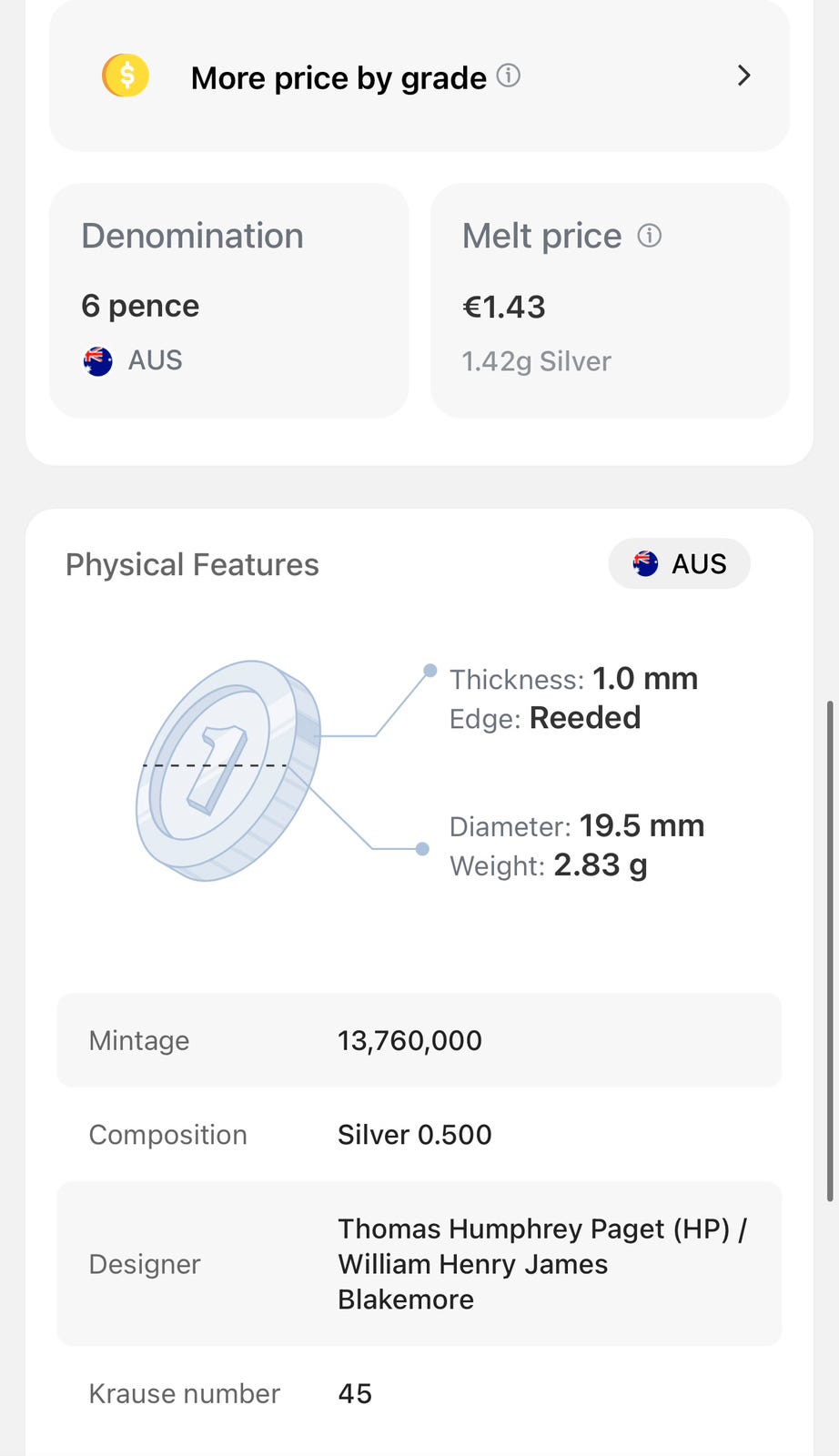
Task: Tap the Thickness 1.0 mm label
Action: (x=573, y=679)
